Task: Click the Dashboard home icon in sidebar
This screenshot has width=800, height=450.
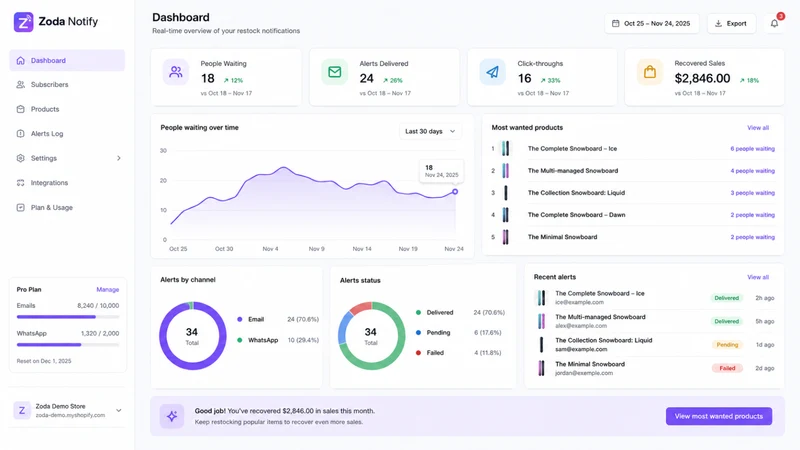Action: pos(20,60)
